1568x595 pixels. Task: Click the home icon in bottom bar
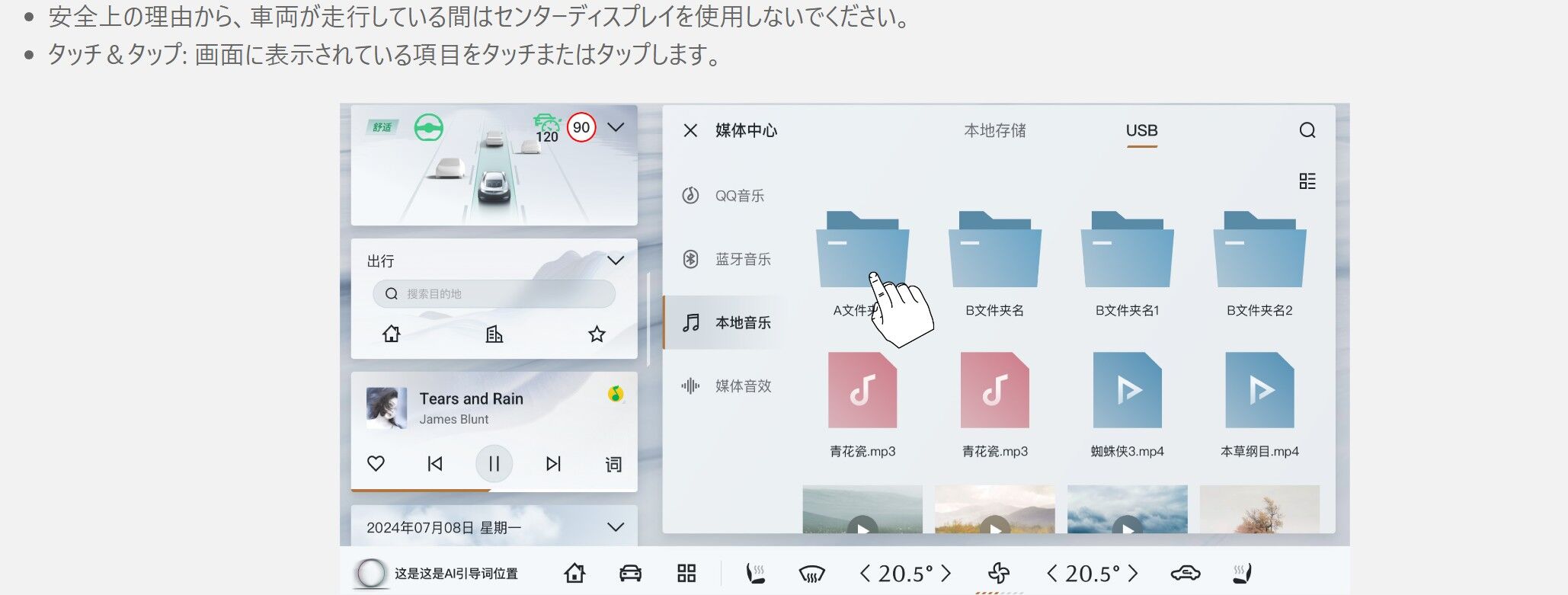574,573
